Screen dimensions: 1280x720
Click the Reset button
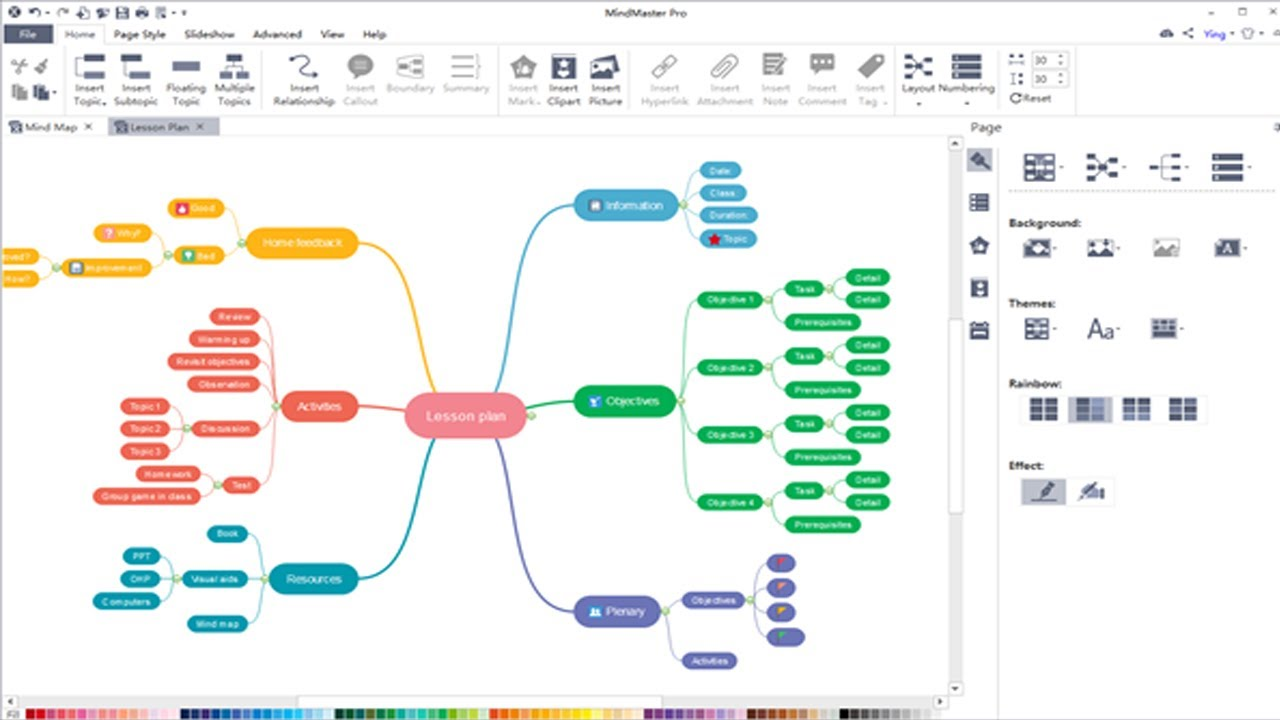(x=1030, y=98)
